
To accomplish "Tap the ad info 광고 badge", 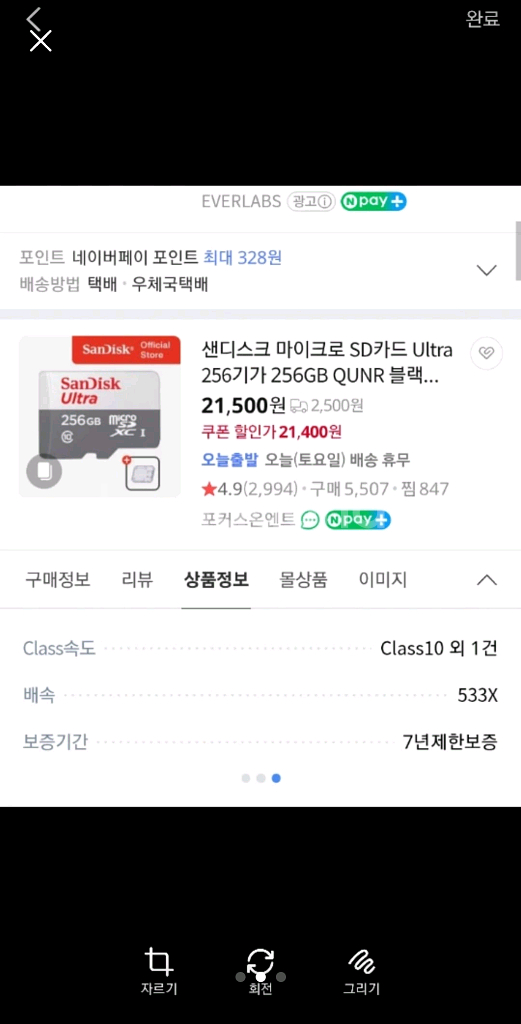I will tap(311, 201).
